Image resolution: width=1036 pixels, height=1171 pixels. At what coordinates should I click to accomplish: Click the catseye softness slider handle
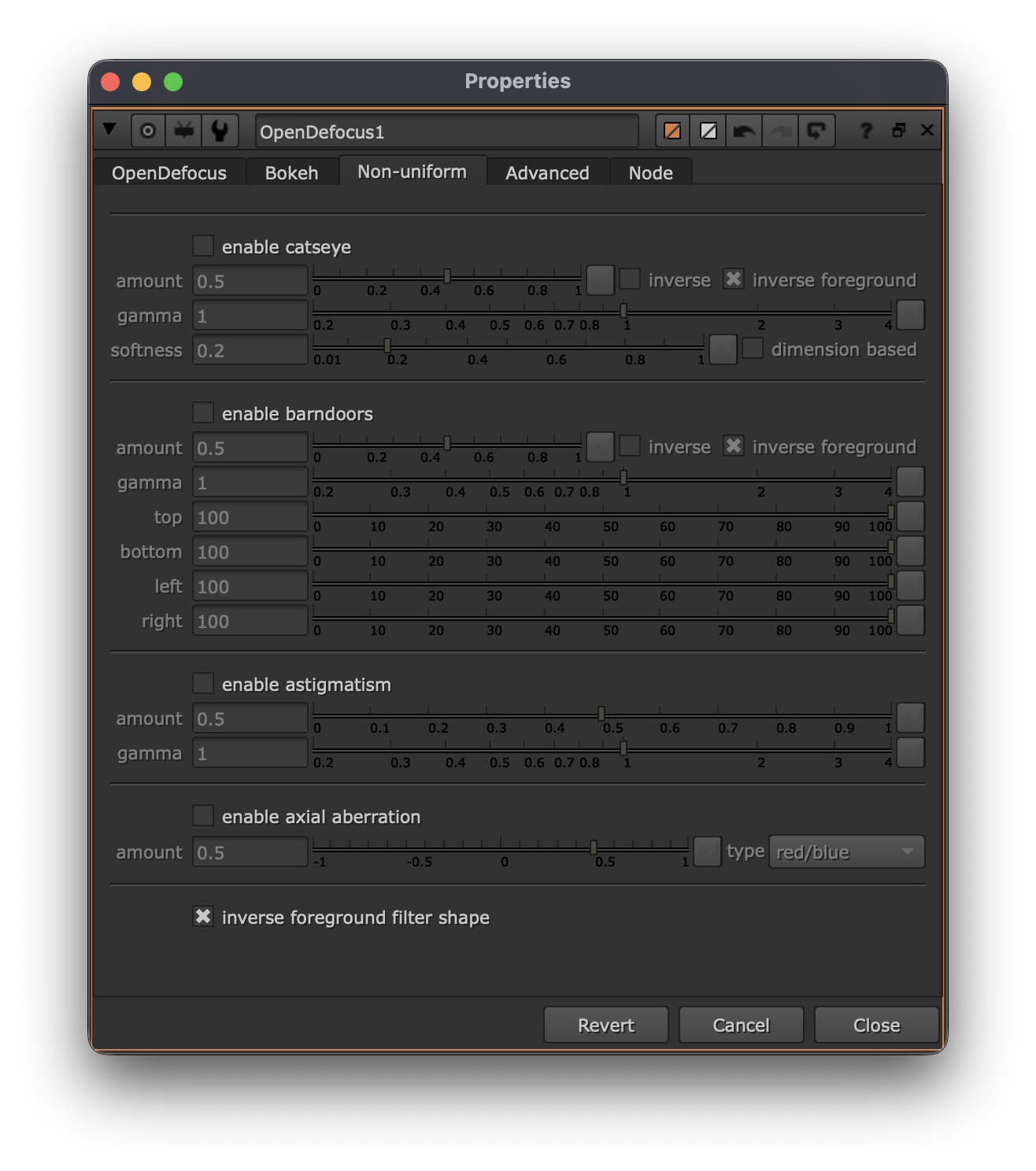click(x=387, y=346)
